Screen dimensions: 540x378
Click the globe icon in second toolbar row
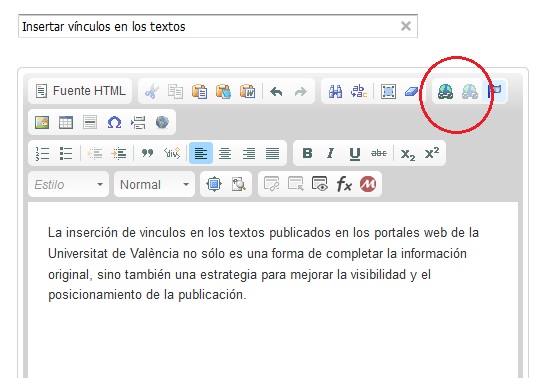[x=162, y=122]
